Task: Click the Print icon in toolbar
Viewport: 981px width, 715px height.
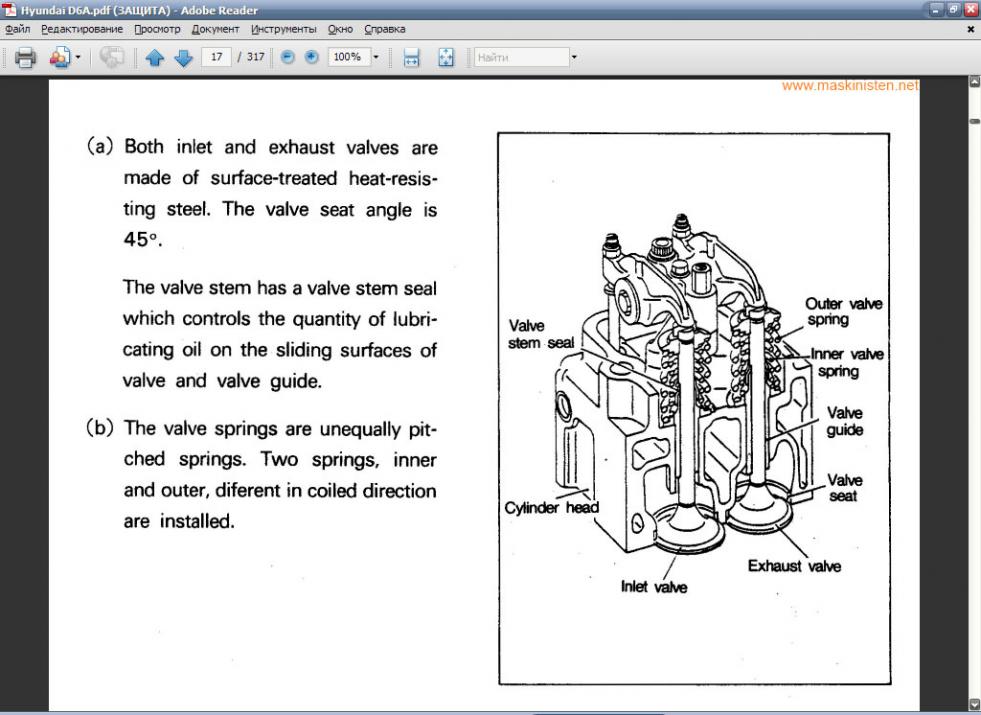Action: (25, 58)
